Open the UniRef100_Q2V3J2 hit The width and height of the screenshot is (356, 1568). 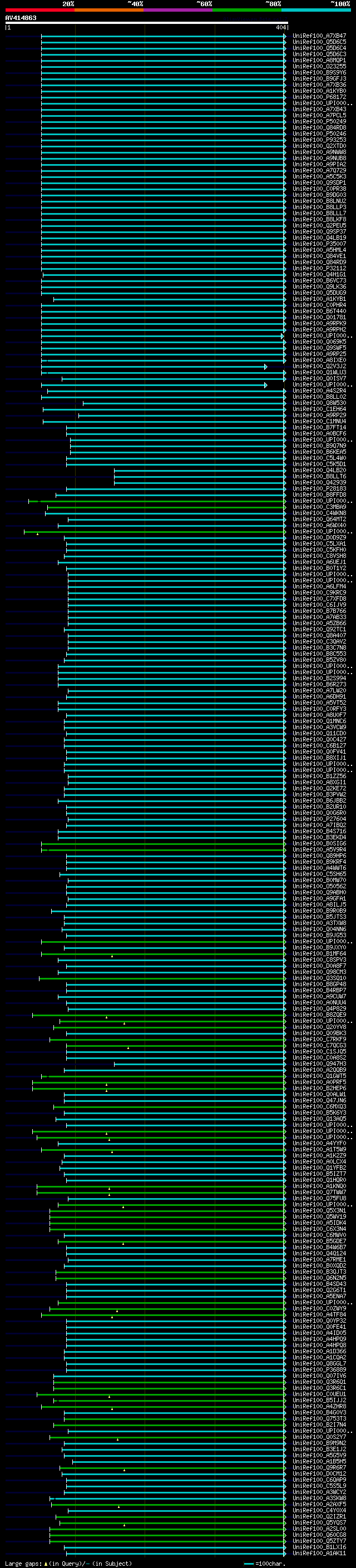pos(319,366)
